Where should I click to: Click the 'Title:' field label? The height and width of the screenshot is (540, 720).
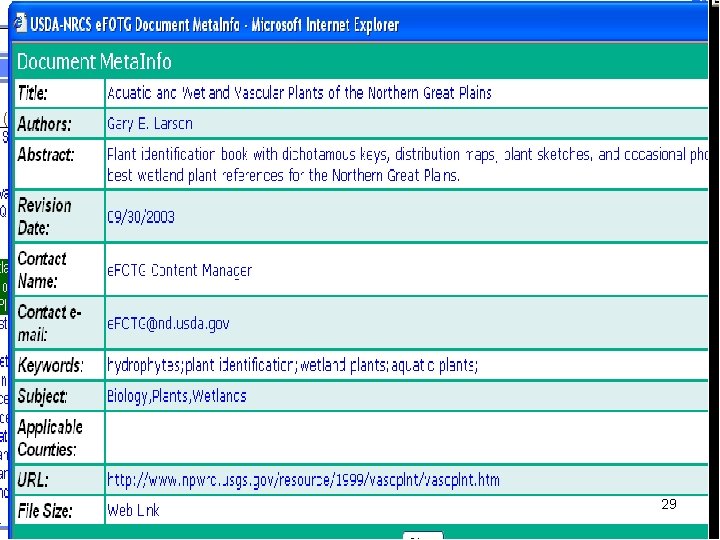[x=33, y=93]
